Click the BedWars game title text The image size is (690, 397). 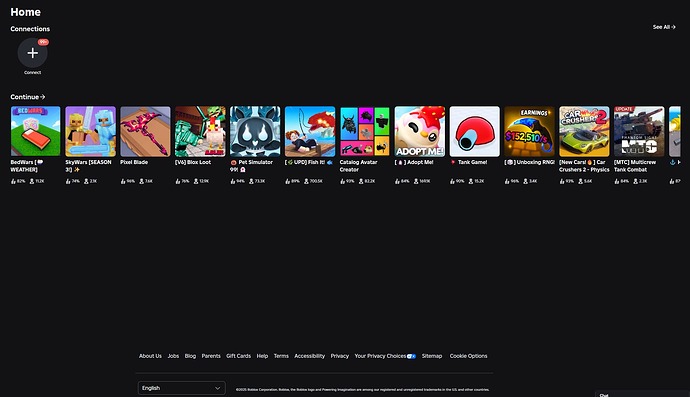click(26, 166)
